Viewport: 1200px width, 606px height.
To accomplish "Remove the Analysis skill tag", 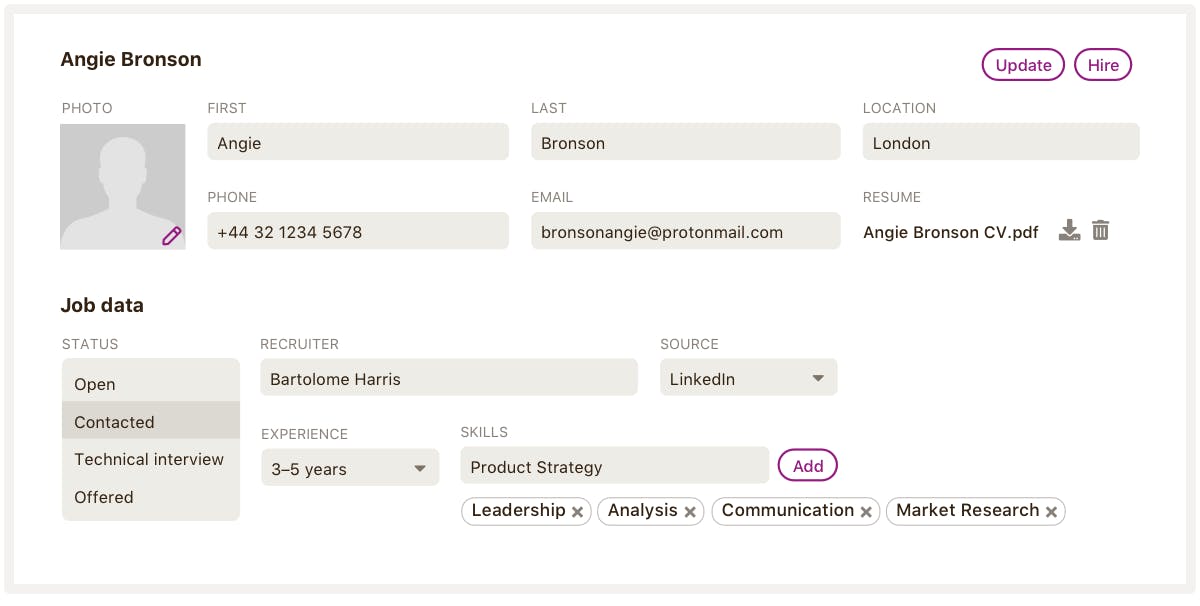I will coord(690,512).
